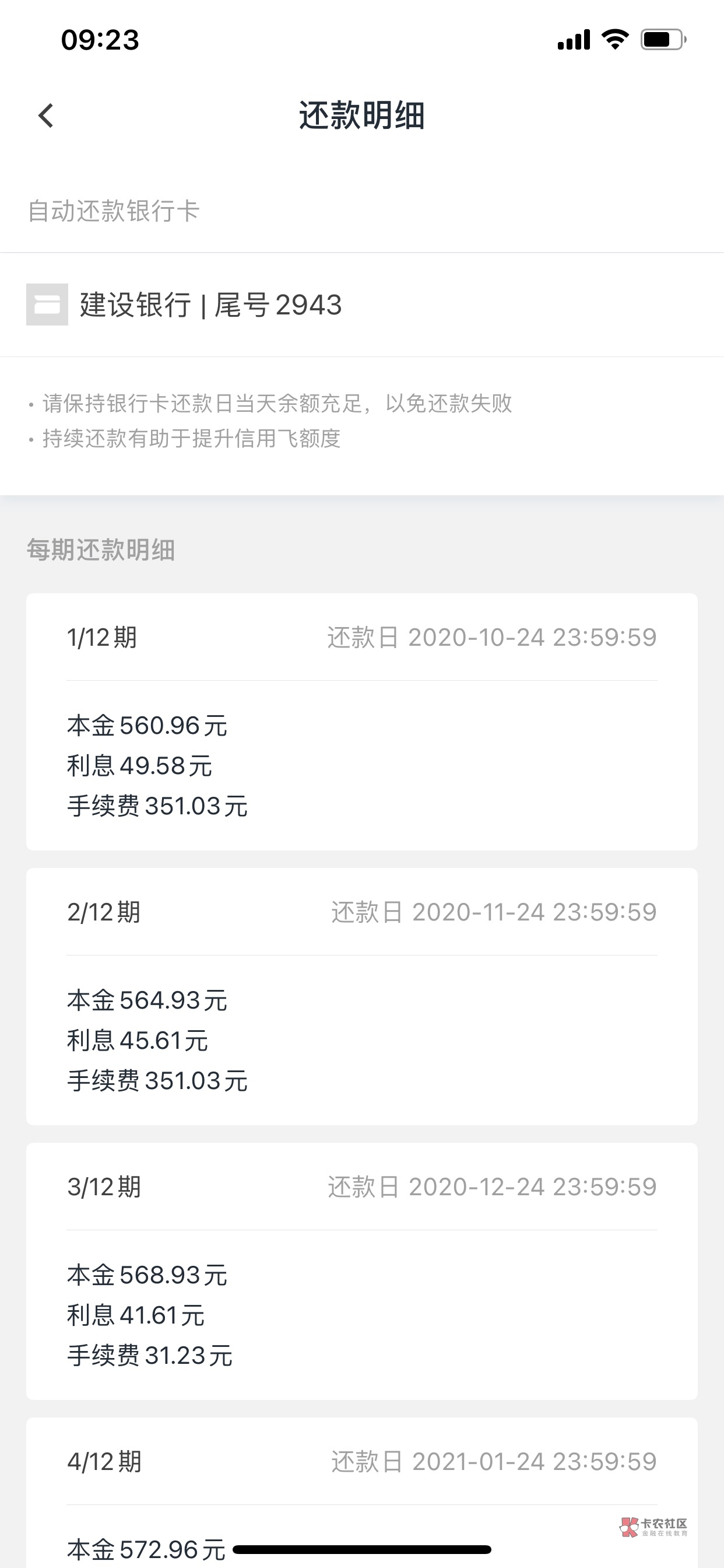724x1568 pixels.
Task: Tap the 自动还款银行卡 section label
Action: click(x=114, y=211)
